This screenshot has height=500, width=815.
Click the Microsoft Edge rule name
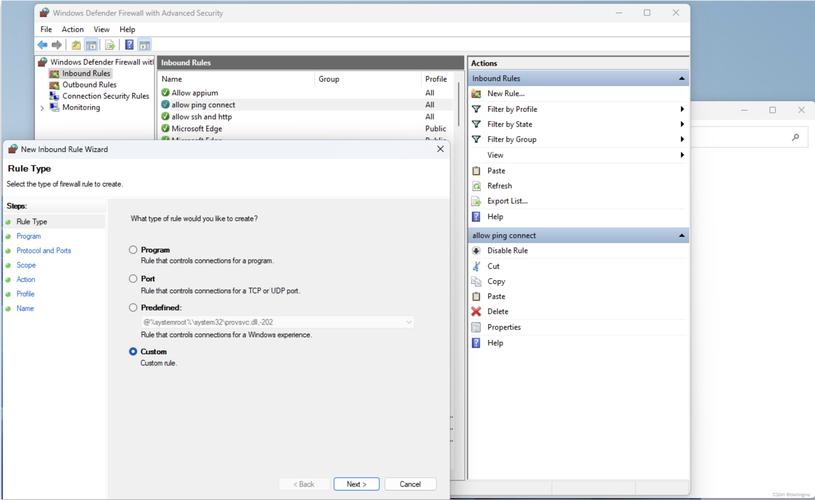[x=196, y=128]
